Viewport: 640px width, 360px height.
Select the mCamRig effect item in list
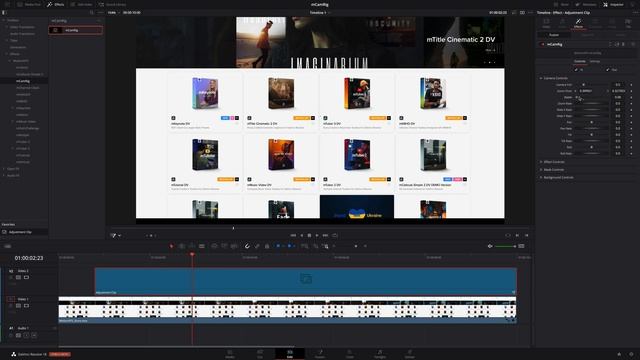coord(76,30)
